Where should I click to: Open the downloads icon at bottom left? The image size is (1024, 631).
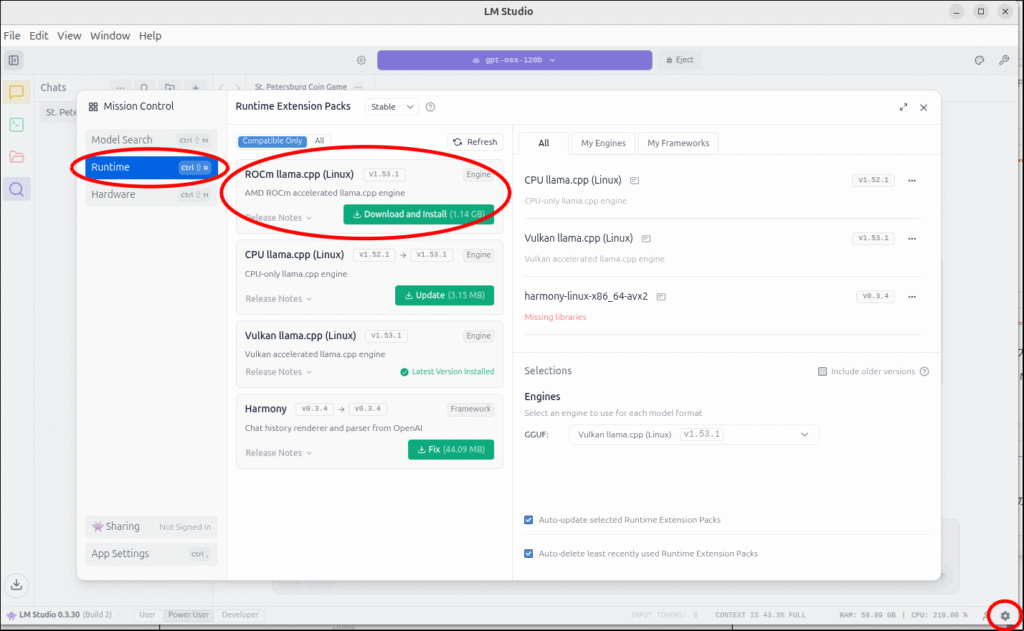pyautogui.click(x=17, y=585)
